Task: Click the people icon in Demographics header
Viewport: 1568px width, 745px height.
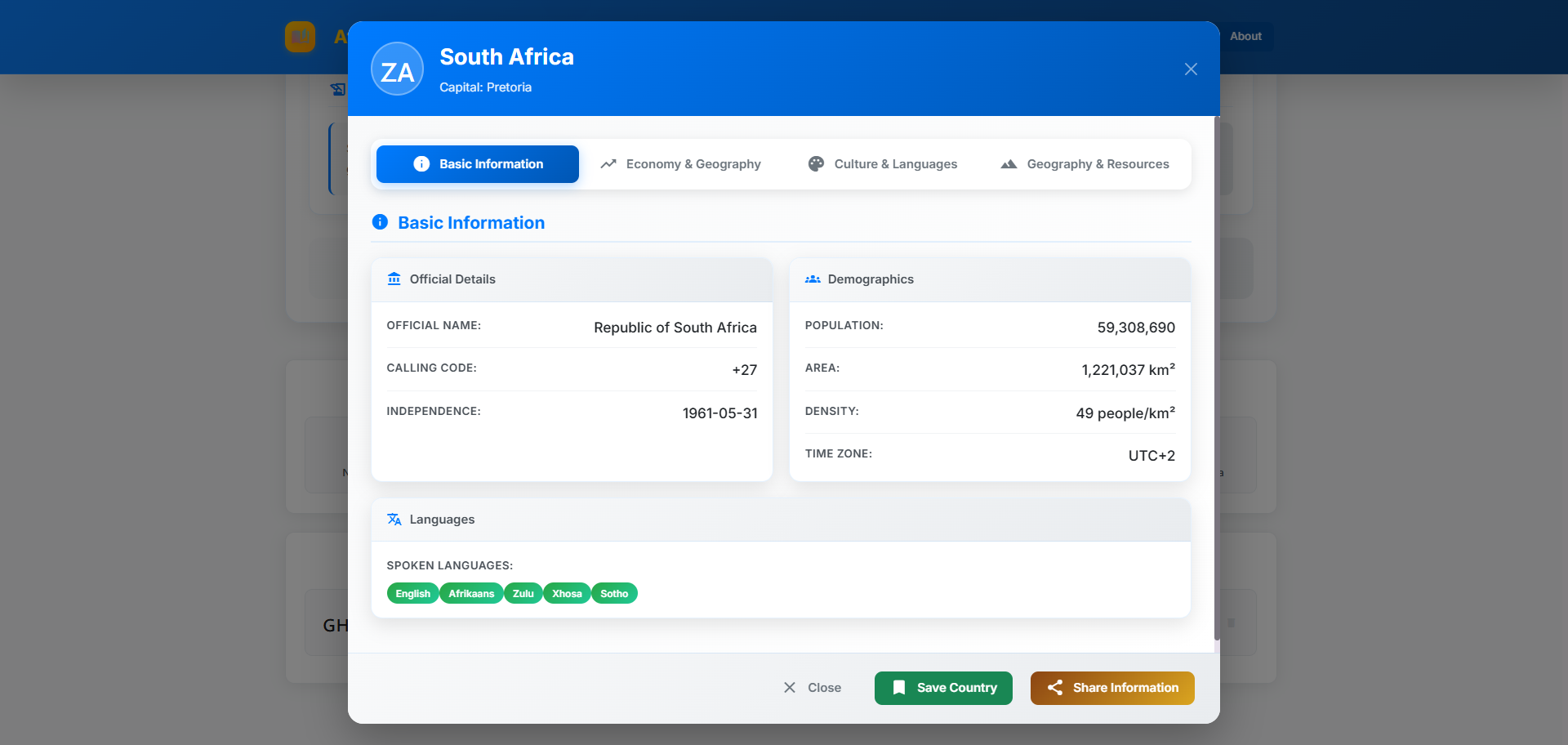Action: 813,279
